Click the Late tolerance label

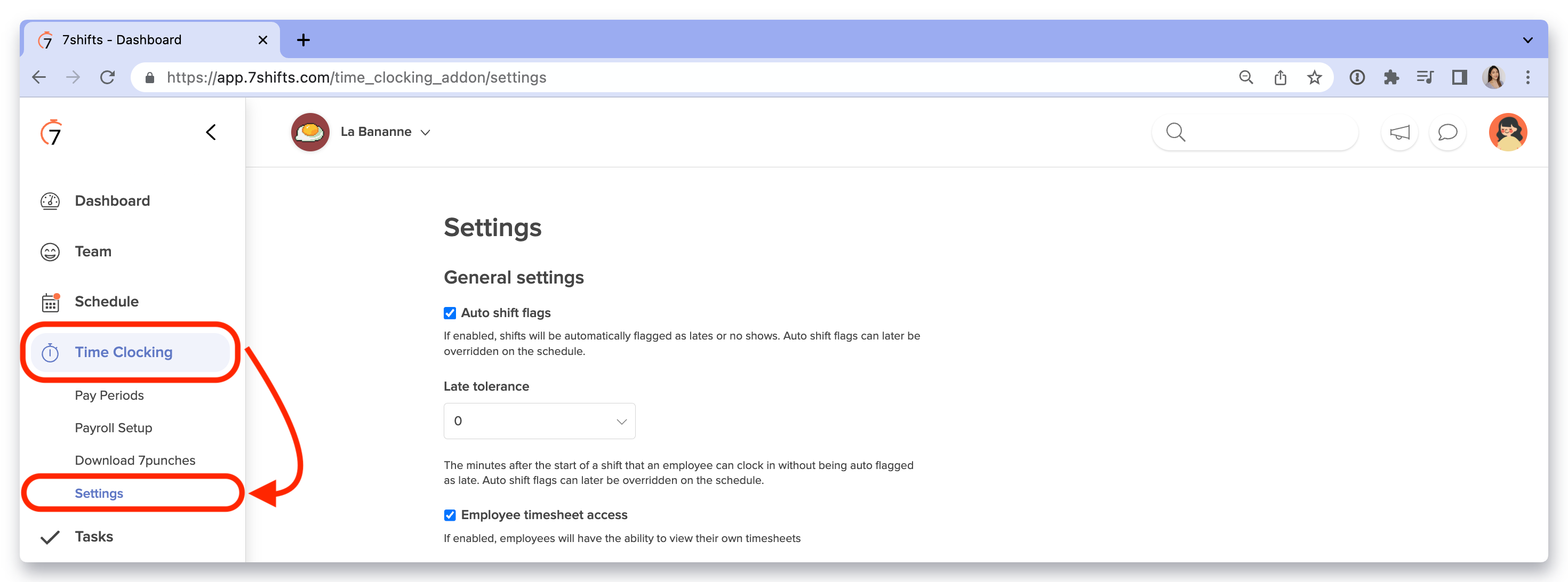click(486, 387)
